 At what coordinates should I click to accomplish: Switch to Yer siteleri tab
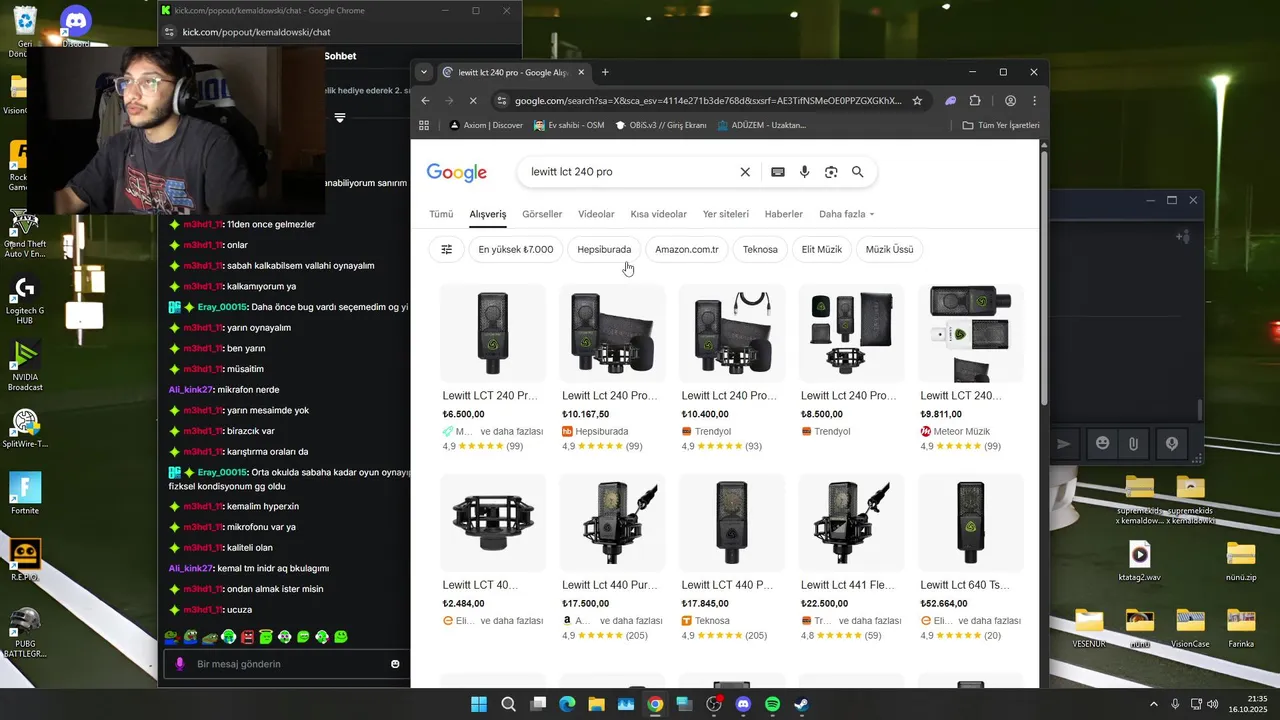pos(725,214)
